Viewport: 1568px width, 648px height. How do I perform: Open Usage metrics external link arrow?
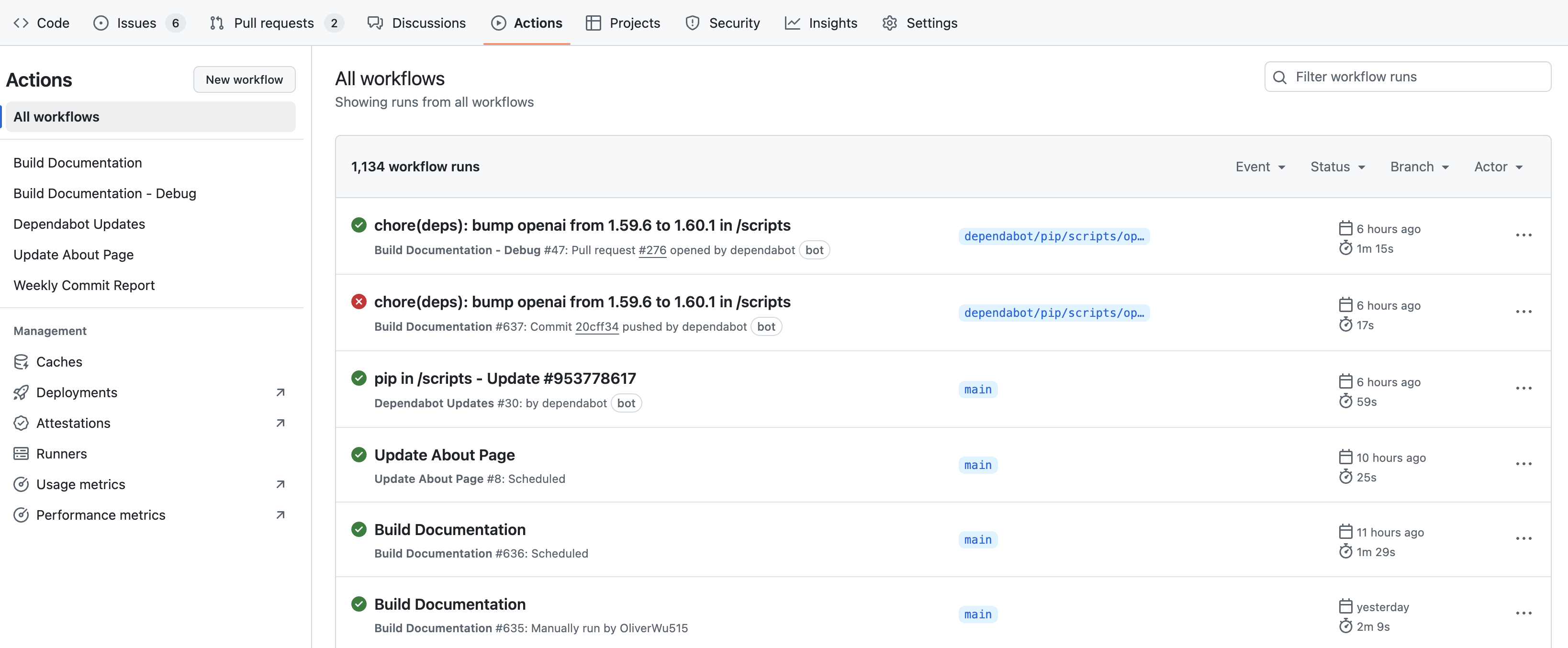(280, 484)
